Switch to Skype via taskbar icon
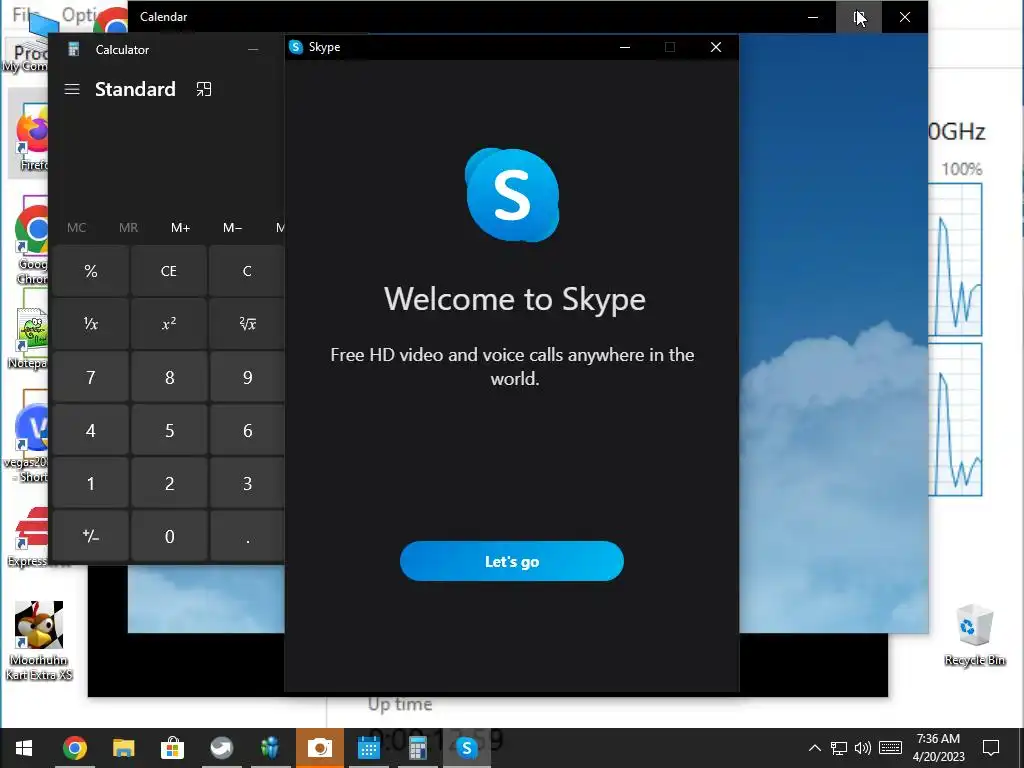 (x=466, y=748)
